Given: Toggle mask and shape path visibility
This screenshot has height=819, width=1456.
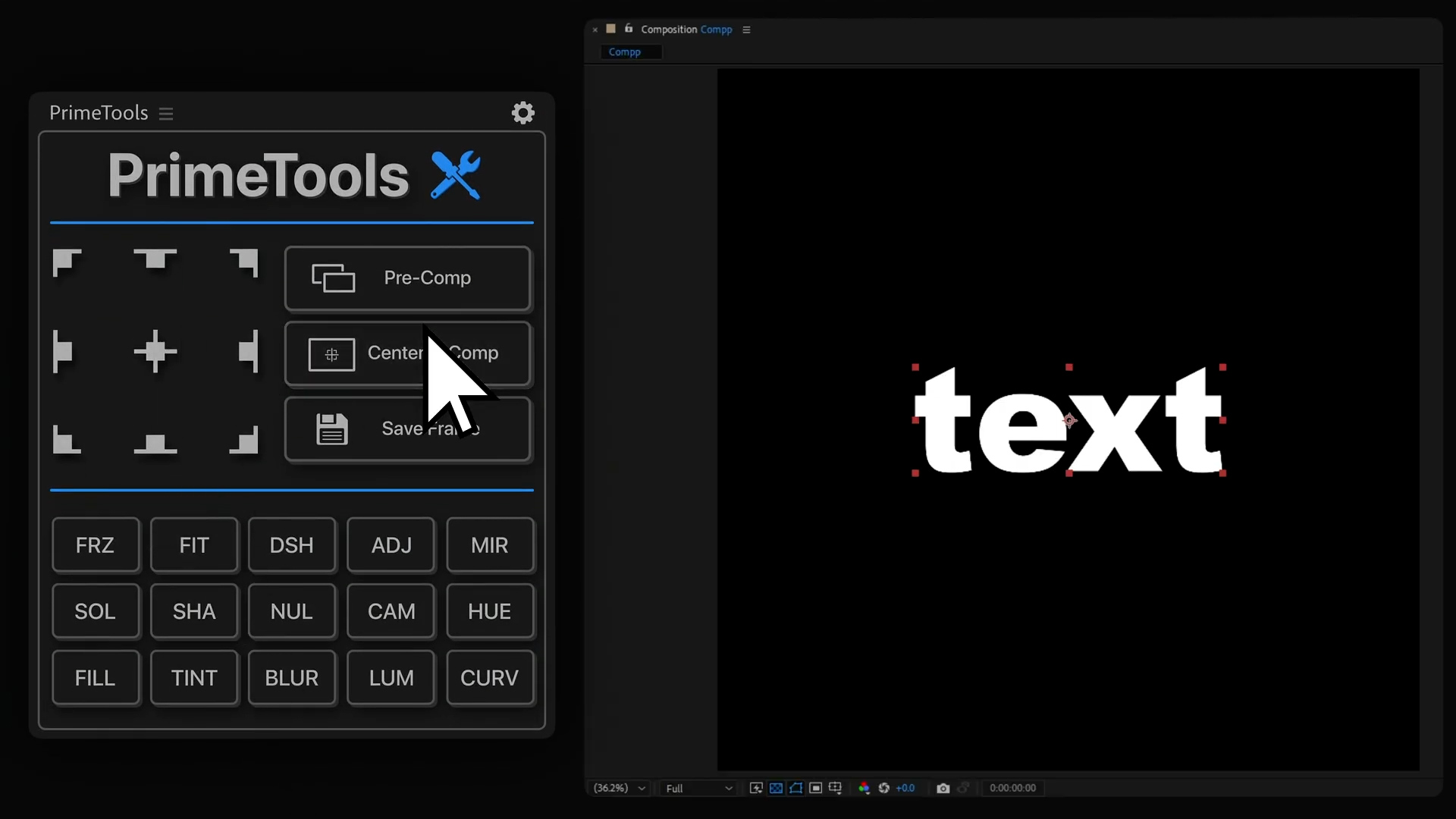Looking at the screenshot, I should click(x=795, y=789).
